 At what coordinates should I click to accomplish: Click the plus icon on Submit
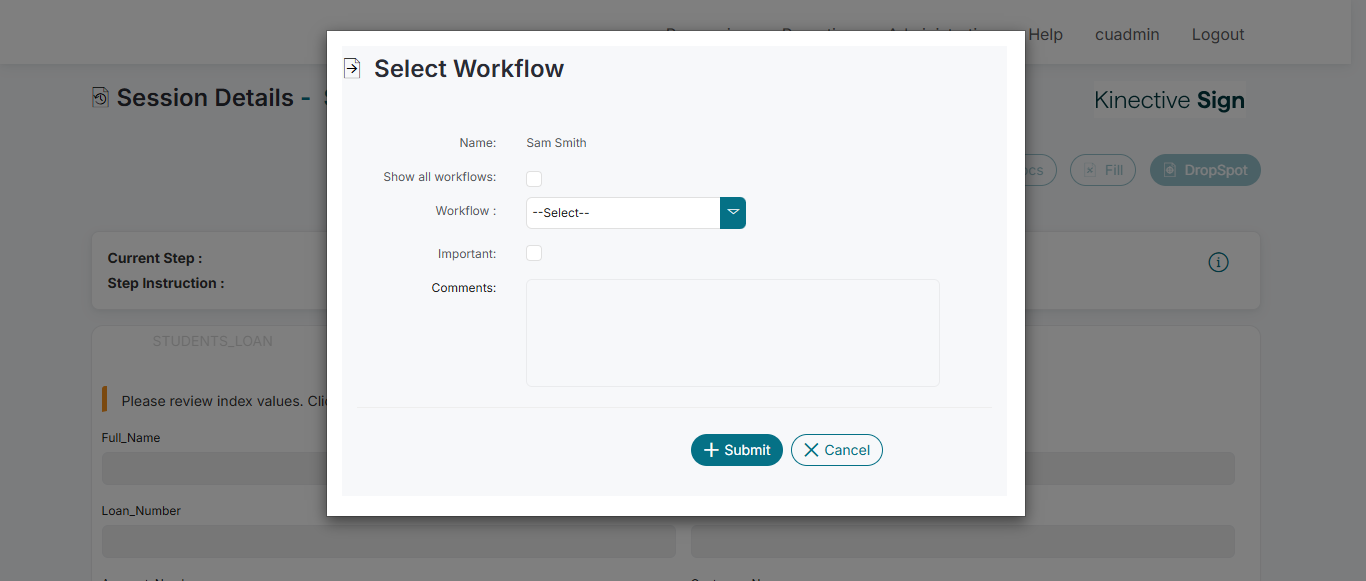point(711,450)
